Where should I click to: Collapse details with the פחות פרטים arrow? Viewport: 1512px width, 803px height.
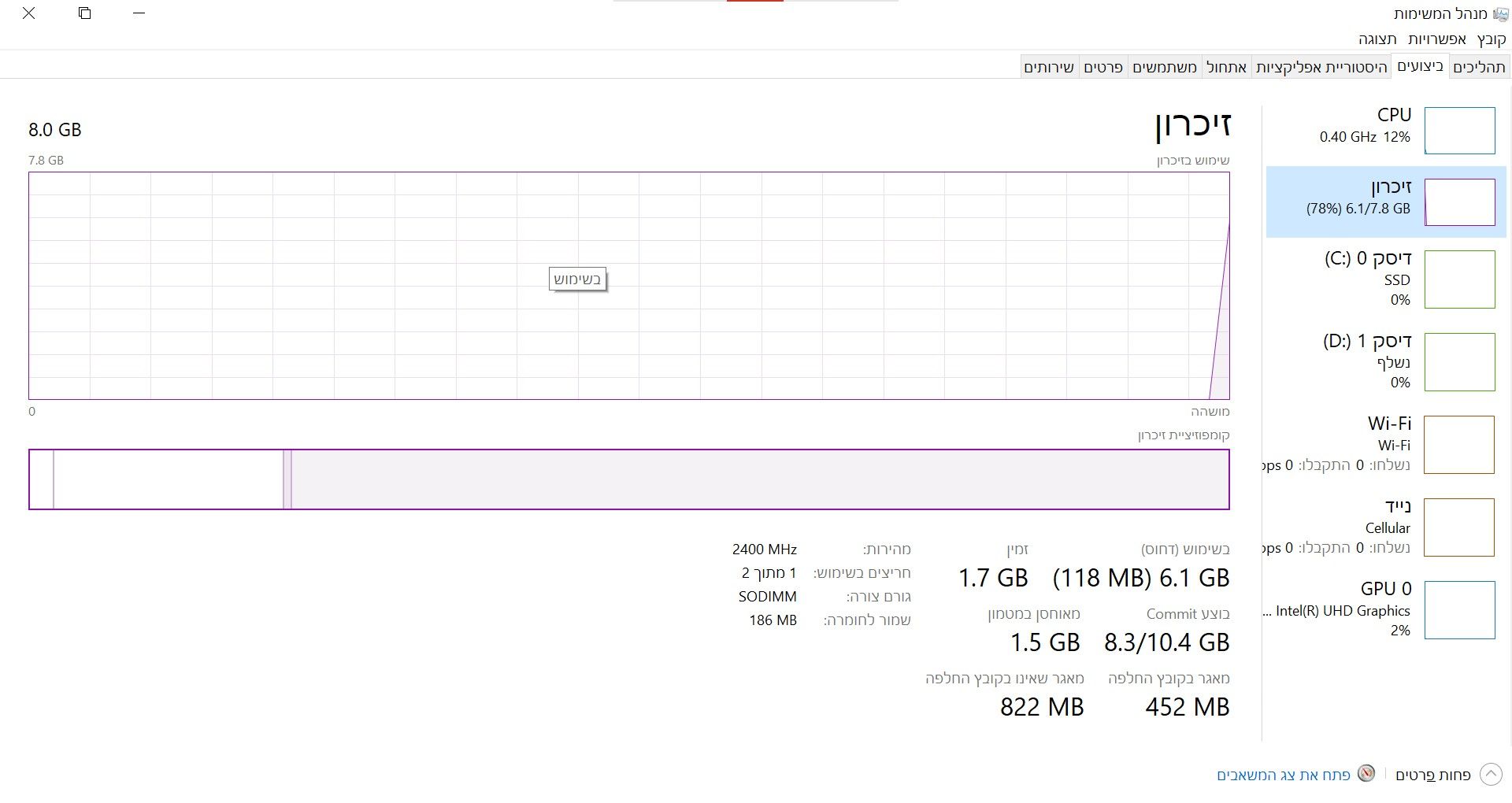point(1491,775)
